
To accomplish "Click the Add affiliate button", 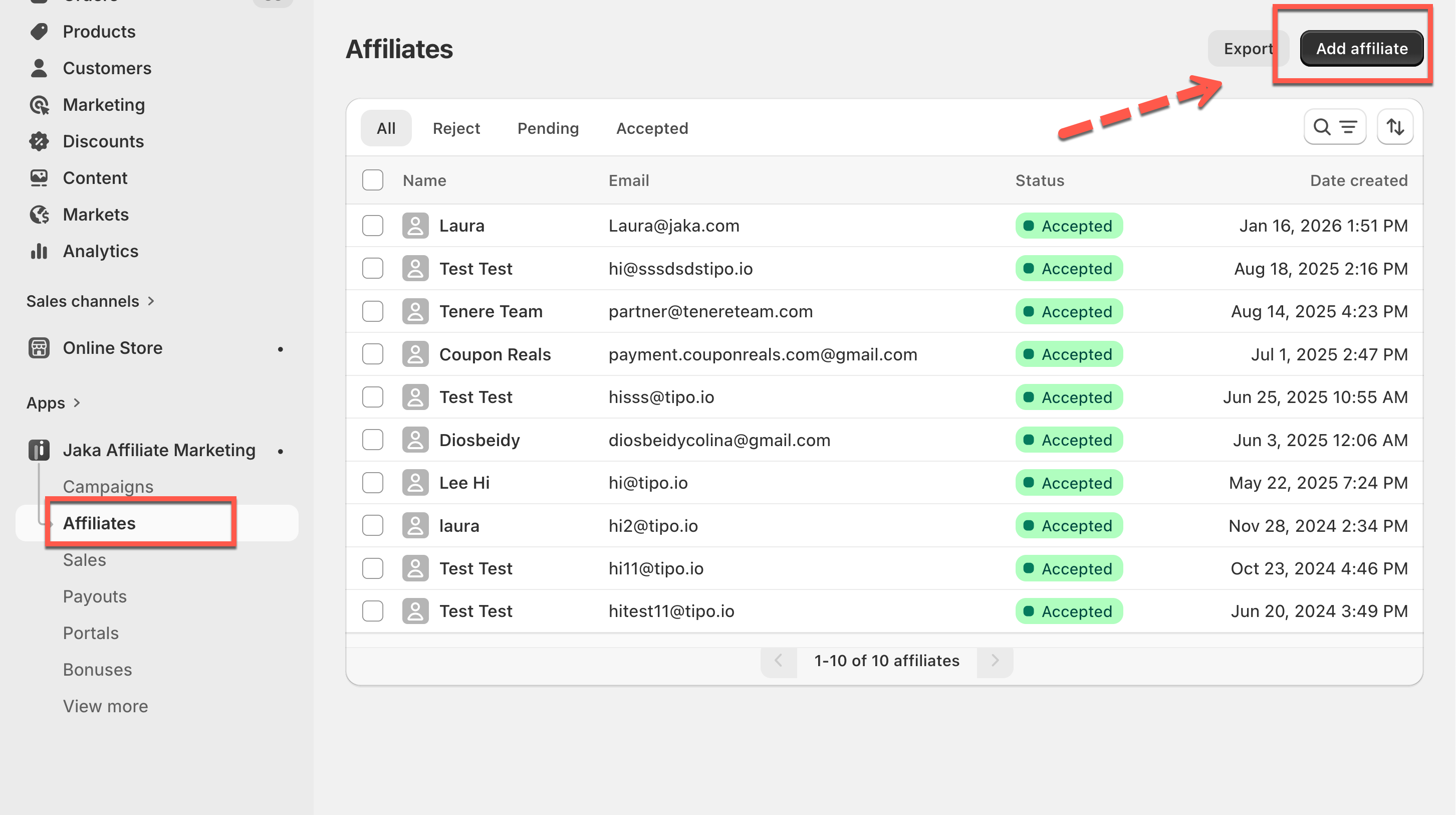I will point(1361,49).
